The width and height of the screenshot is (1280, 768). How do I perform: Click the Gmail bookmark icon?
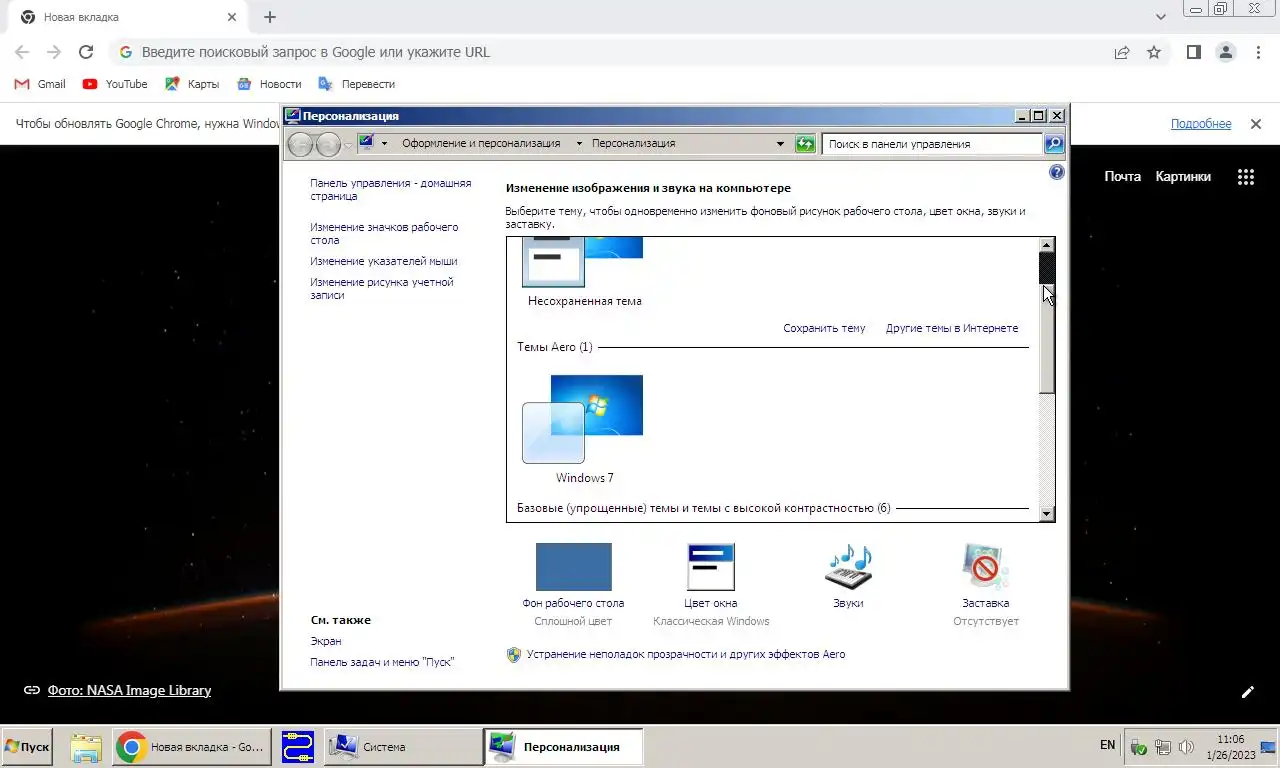pyautogui.click(x=22, y=84)
